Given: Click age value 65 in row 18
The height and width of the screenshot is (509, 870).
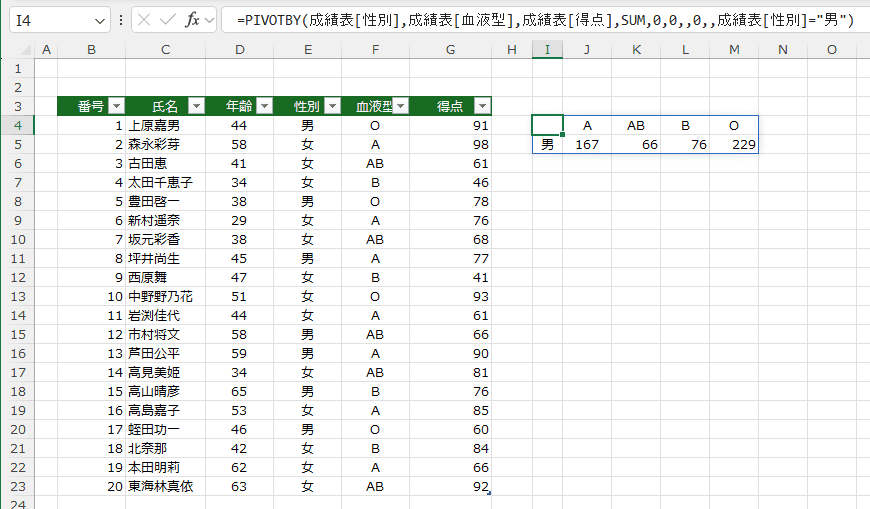Looking at the screenshot, I should (x=239, y=391).
